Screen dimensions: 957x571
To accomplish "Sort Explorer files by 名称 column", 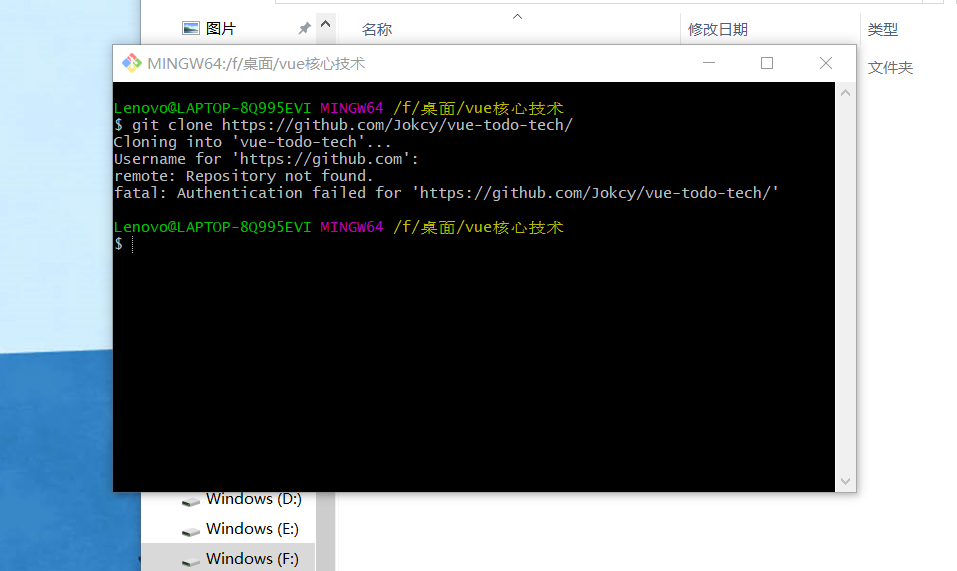I will 377,29.
